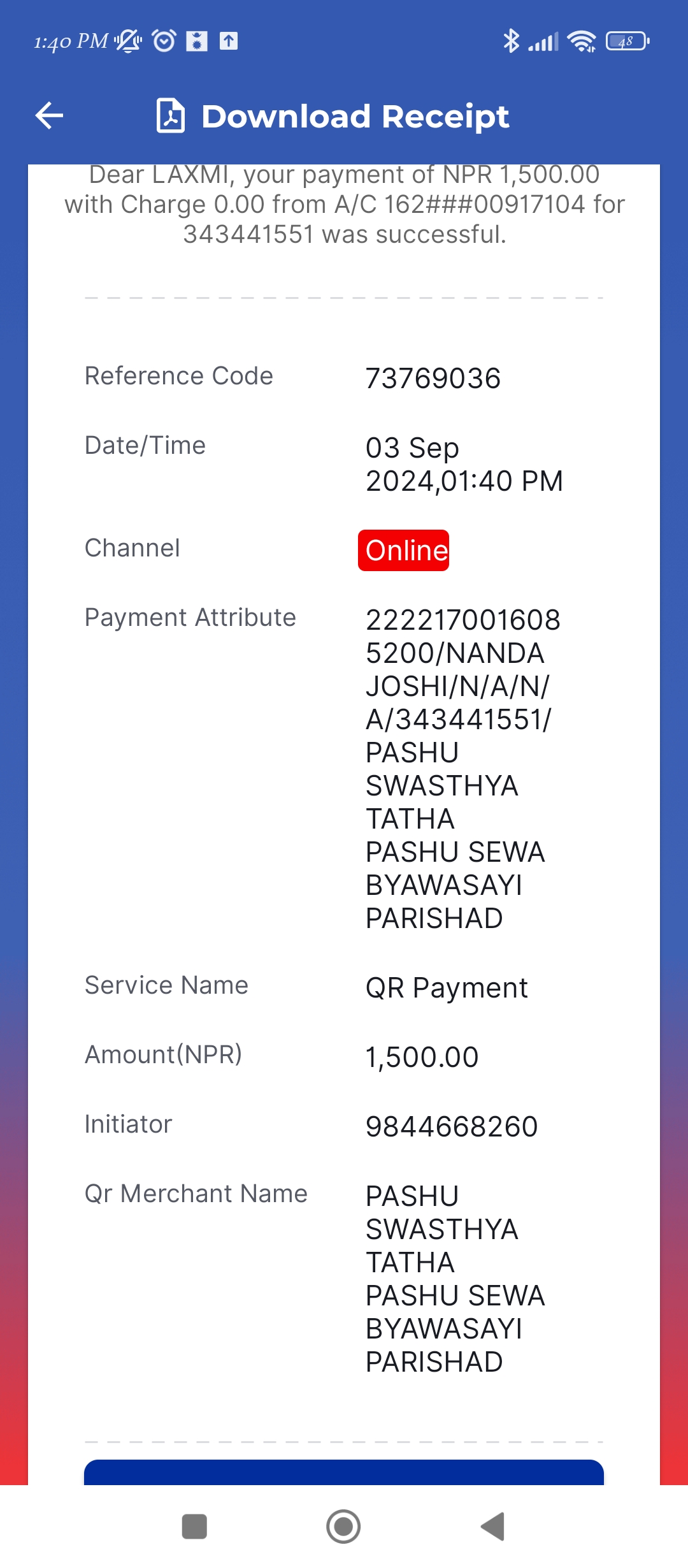Tap the Bluetooth status icon

511,41
